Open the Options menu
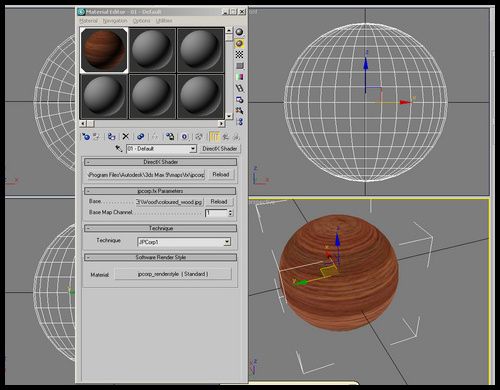Viewport: 500px width, 390px height. [141, 21]
